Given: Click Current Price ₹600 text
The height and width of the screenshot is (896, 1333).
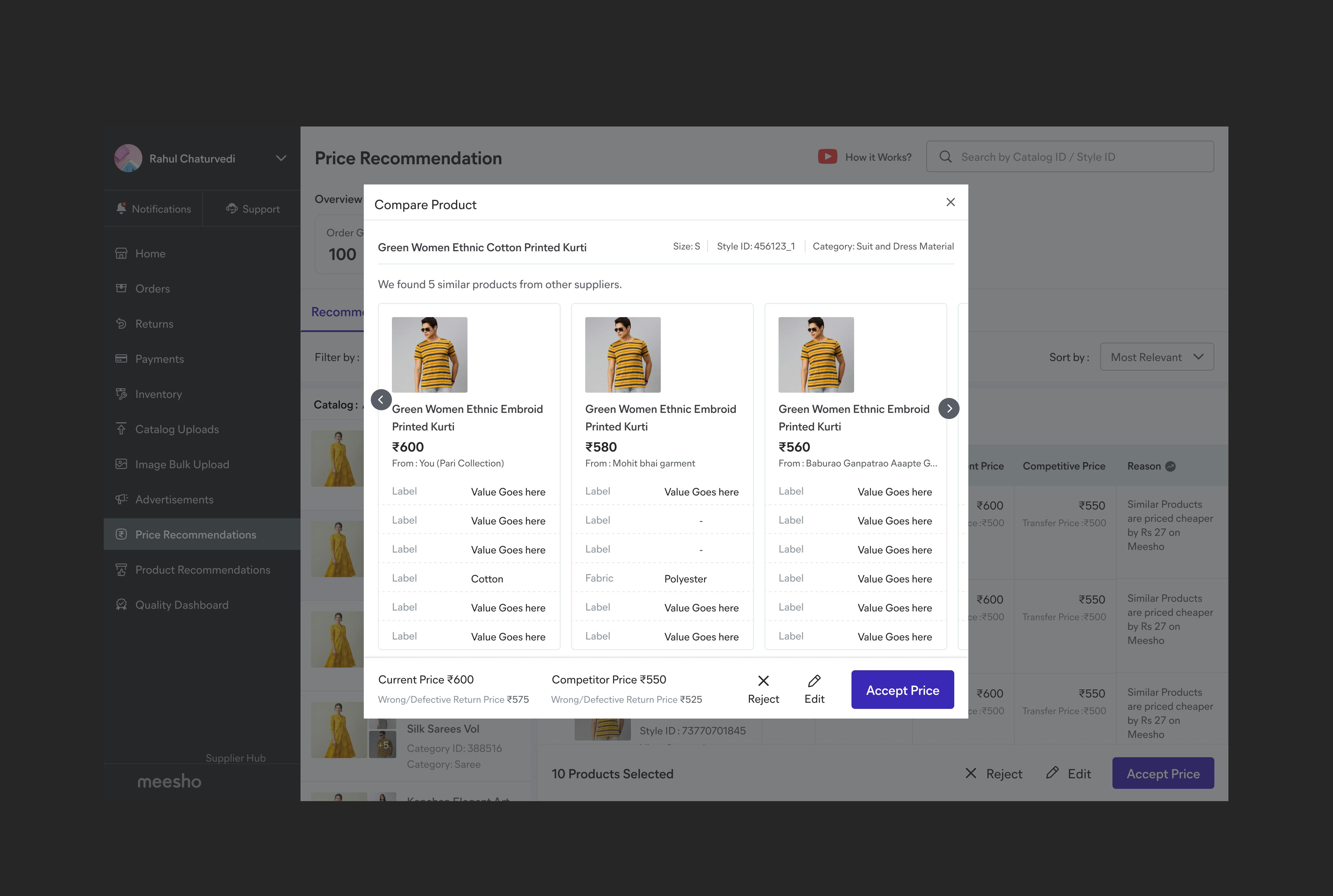Looking at the screenshot, I should (426, 679).
